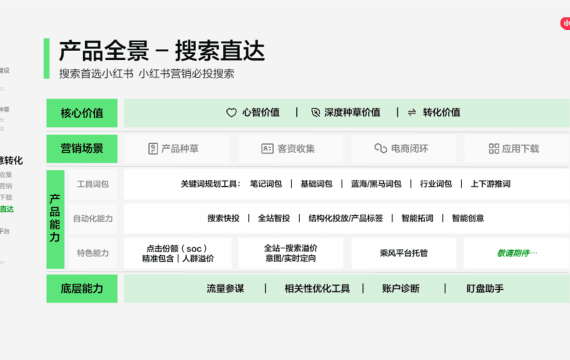This screenshot has height=360, width=570.
Task: Click 相关性优化工具 in bottom row
Action: click(x=317, y=289)
